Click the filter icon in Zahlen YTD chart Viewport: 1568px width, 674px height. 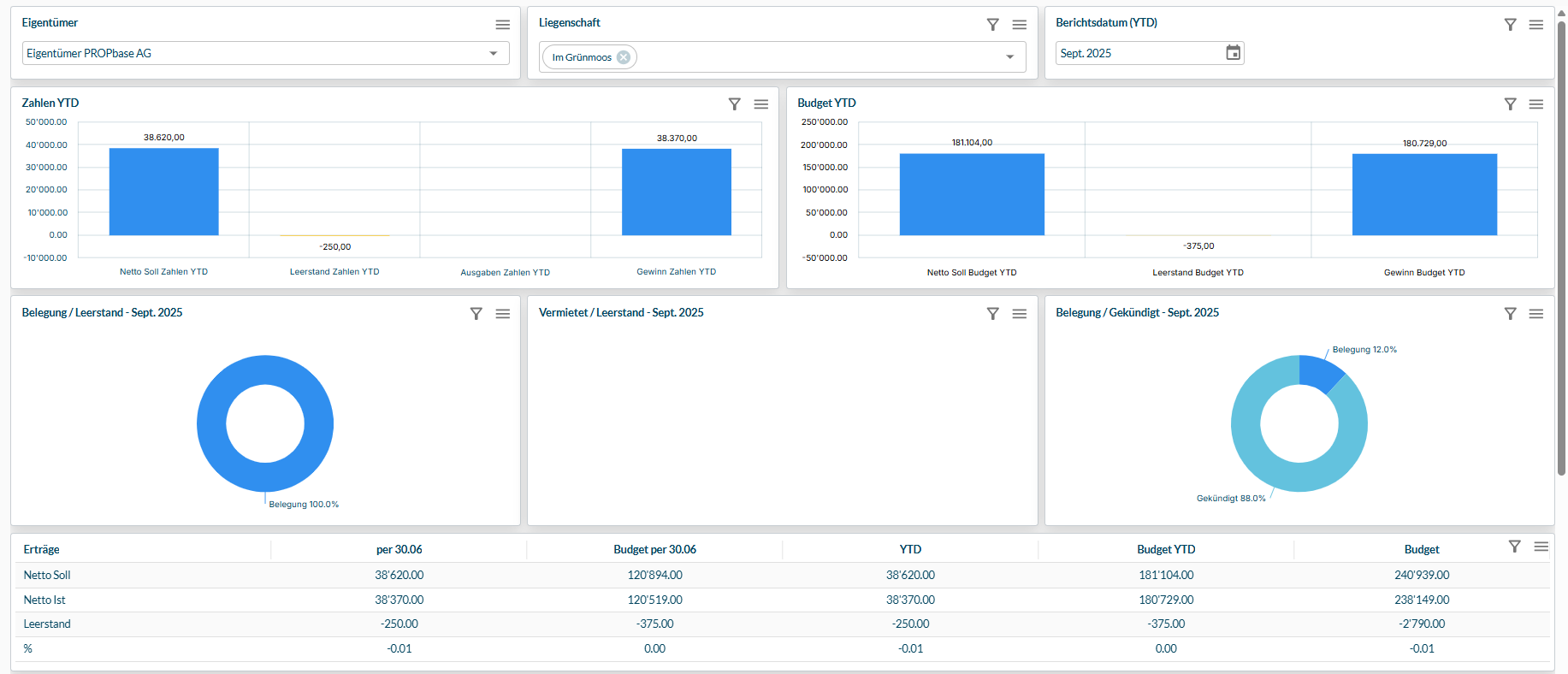pyautogui.click(x=734, y=104)
